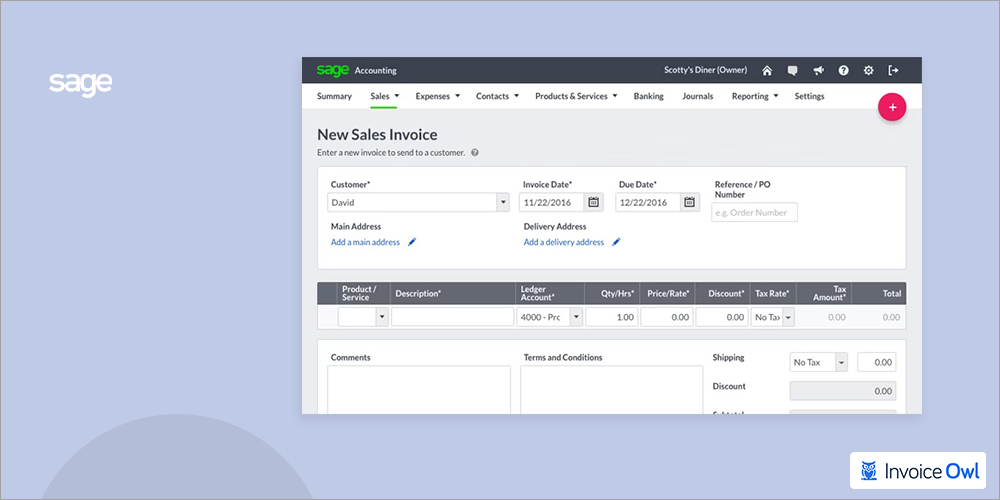The image size is (1000, 500).
Task: Click the New Sales Invoice heading
Action: click(x=377, y=135)
